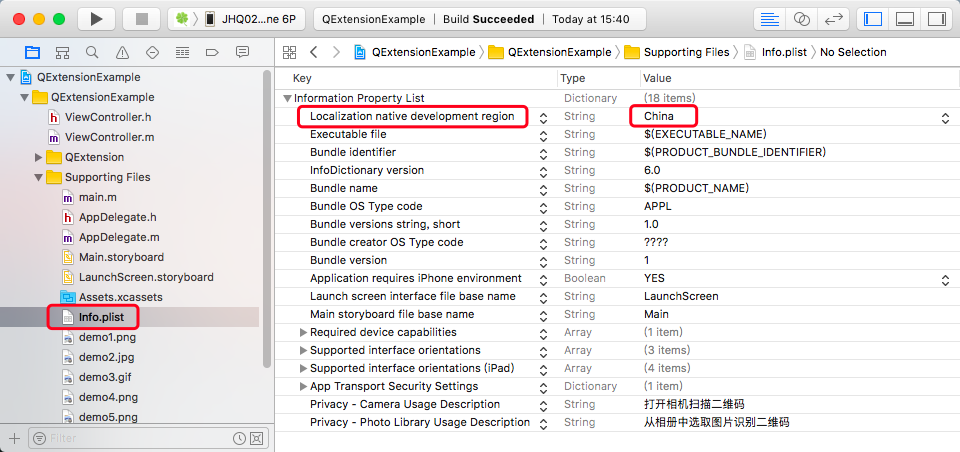Click Info.plist in the jump bar
960x452 pixels.
click(776, 52)
